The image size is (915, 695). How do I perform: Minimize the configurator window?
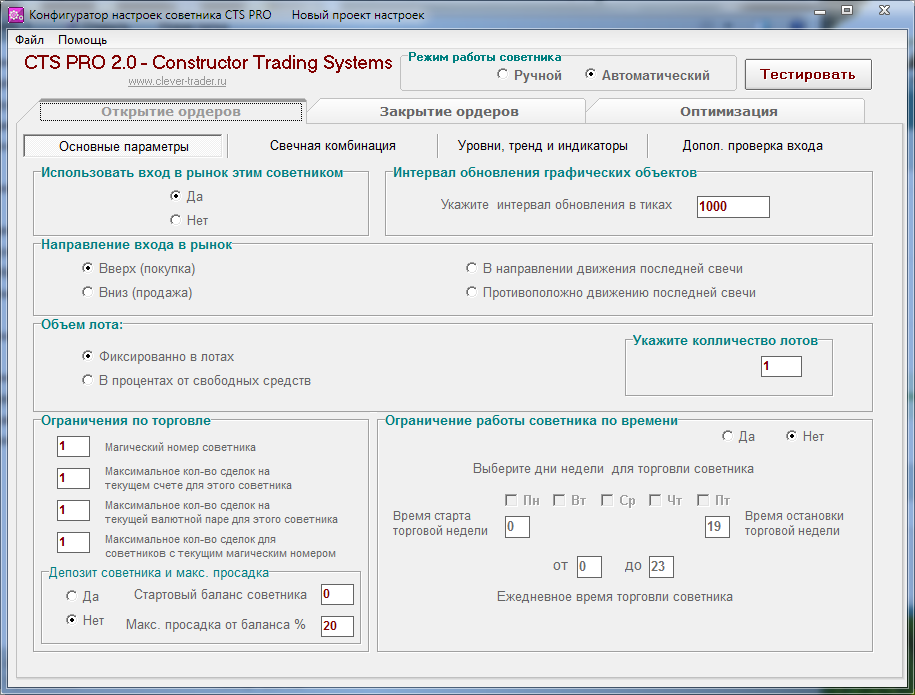coord(820,11)
